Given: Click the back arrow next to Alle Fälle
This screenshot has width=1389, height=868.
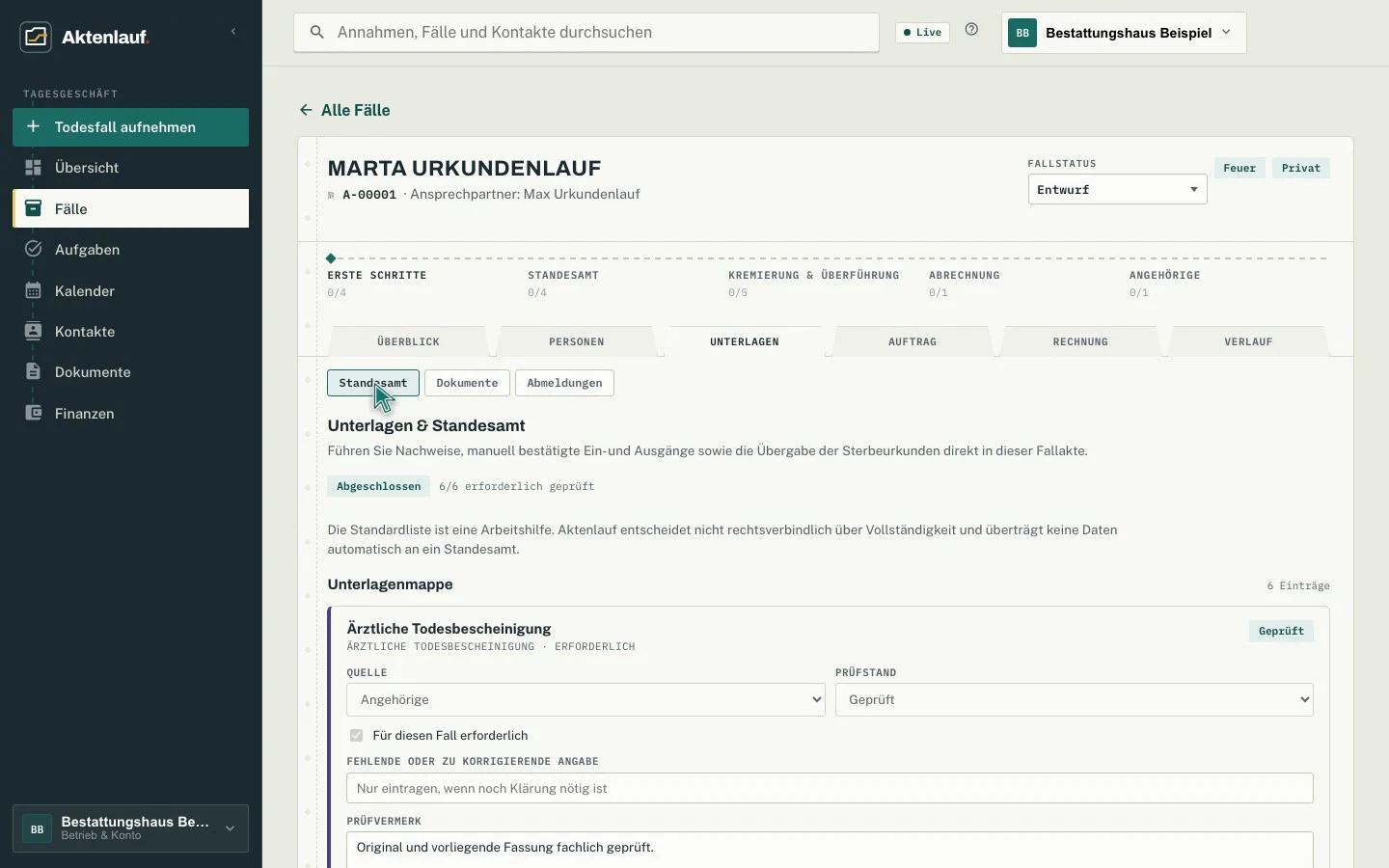Looking at the screenshot, I should click(x=306, y=110).
